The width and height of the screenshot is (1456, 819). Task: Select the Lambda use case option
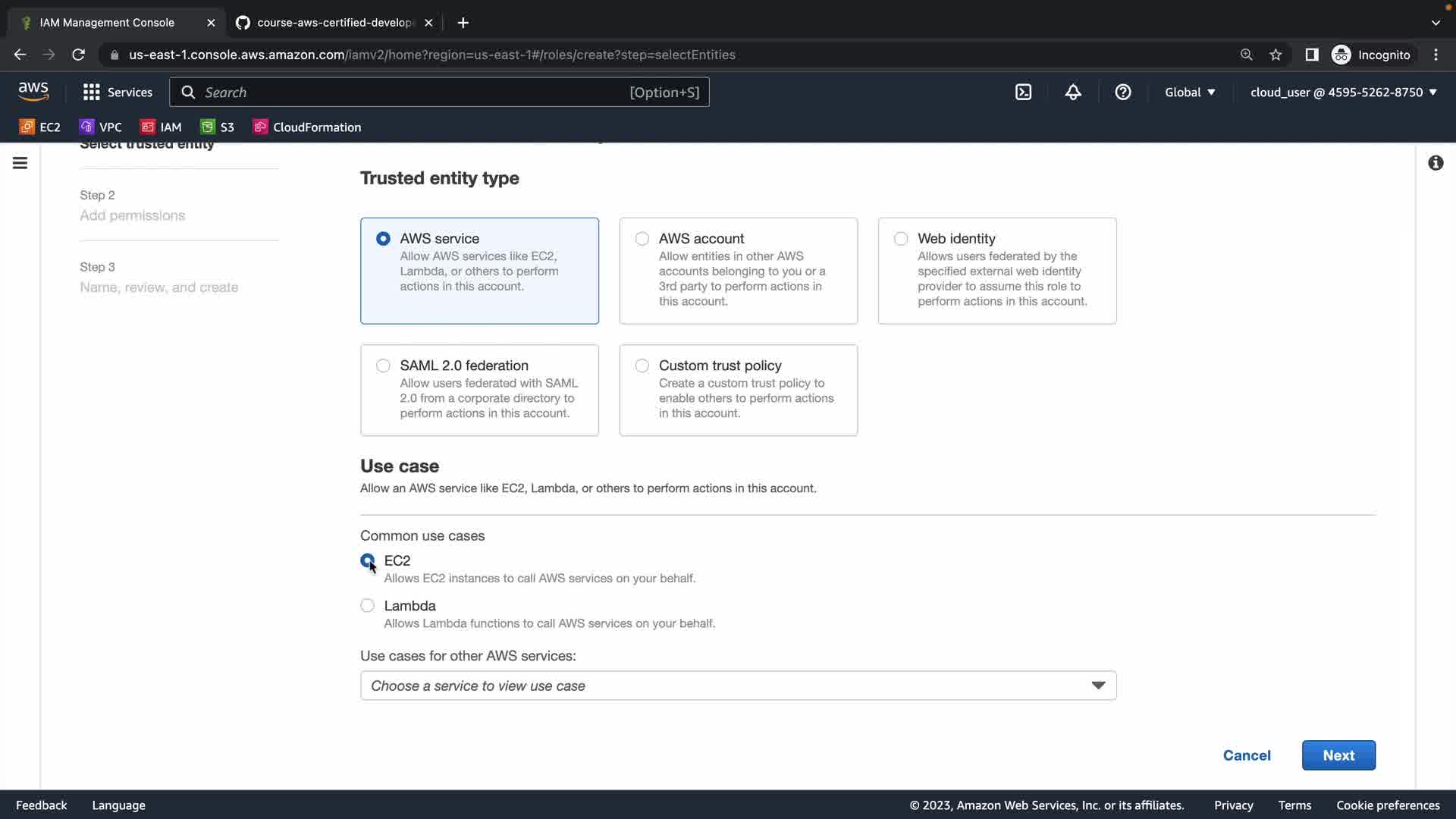[x=368, y=605]
